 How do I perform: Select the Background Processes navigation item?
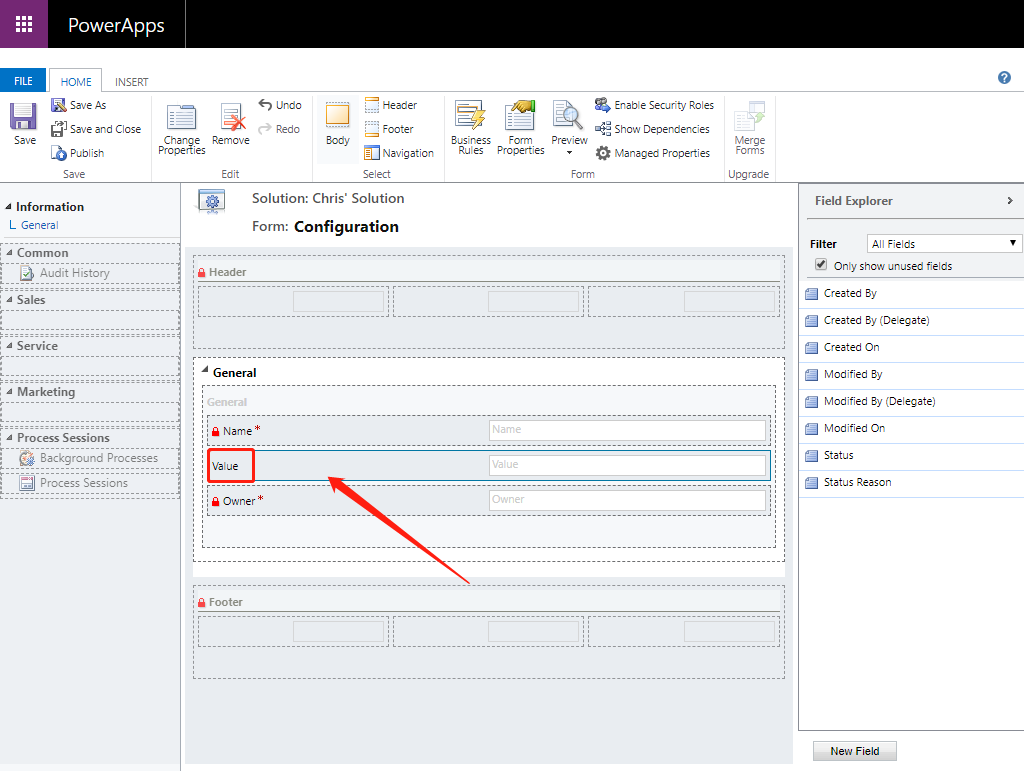(90, 458)
